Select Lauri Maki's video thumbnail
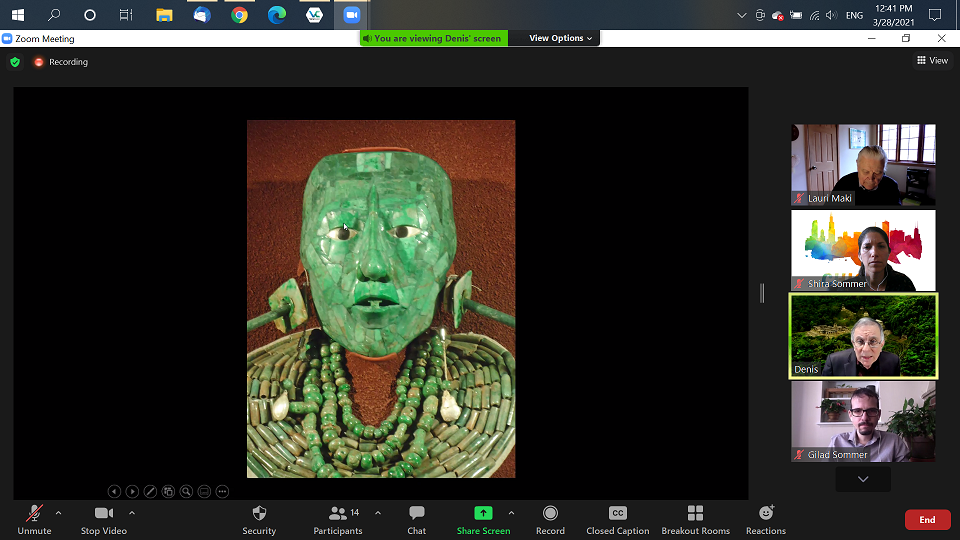This screenshot has height=540, width=960. 863,165
